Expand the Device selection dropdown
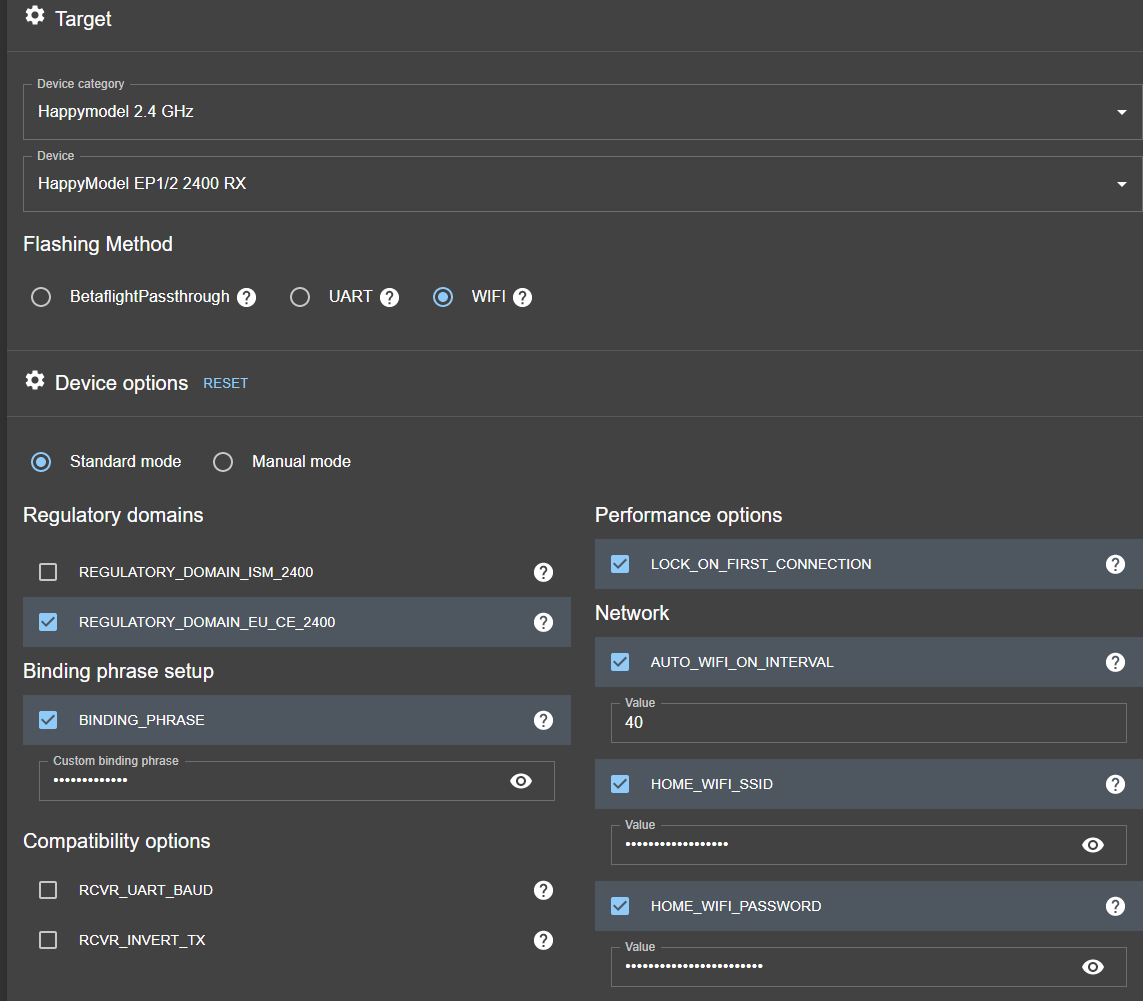This screenshot has width=1143, height=1001. [x=1121, y=184]
